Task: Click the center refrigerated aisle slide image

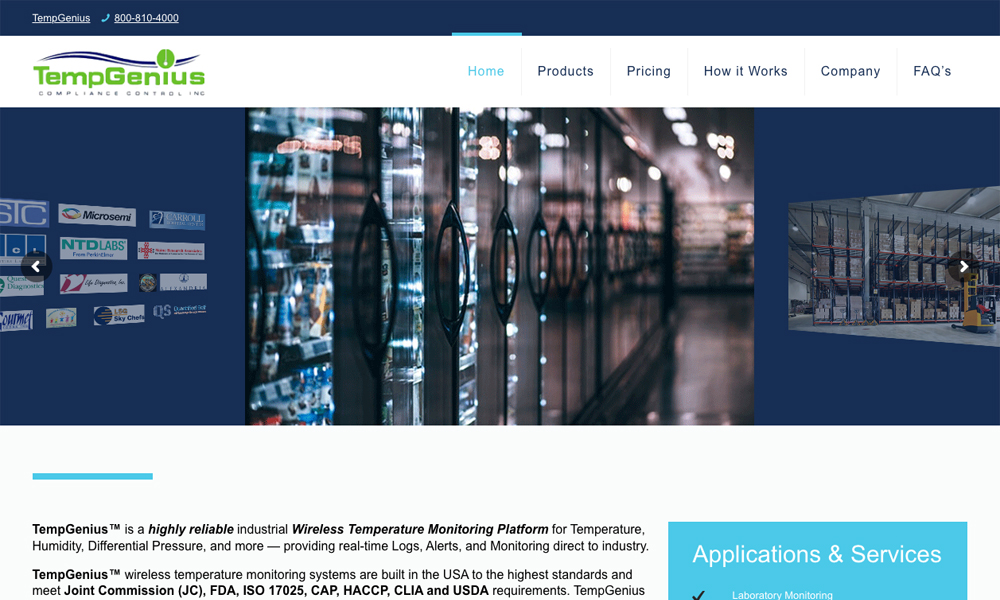Action: point(499,266)
